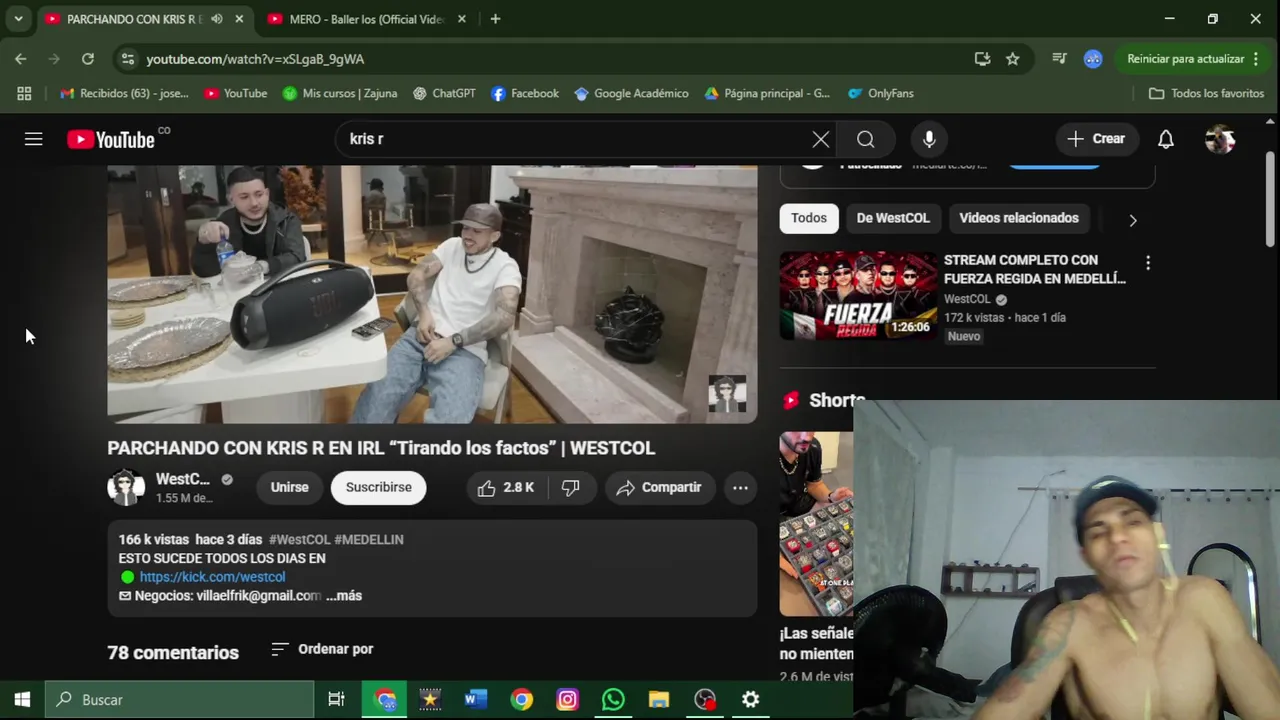Bookmark this page with star icon
Viewport: 1280px width, 720px height.
pos(1013,59)
